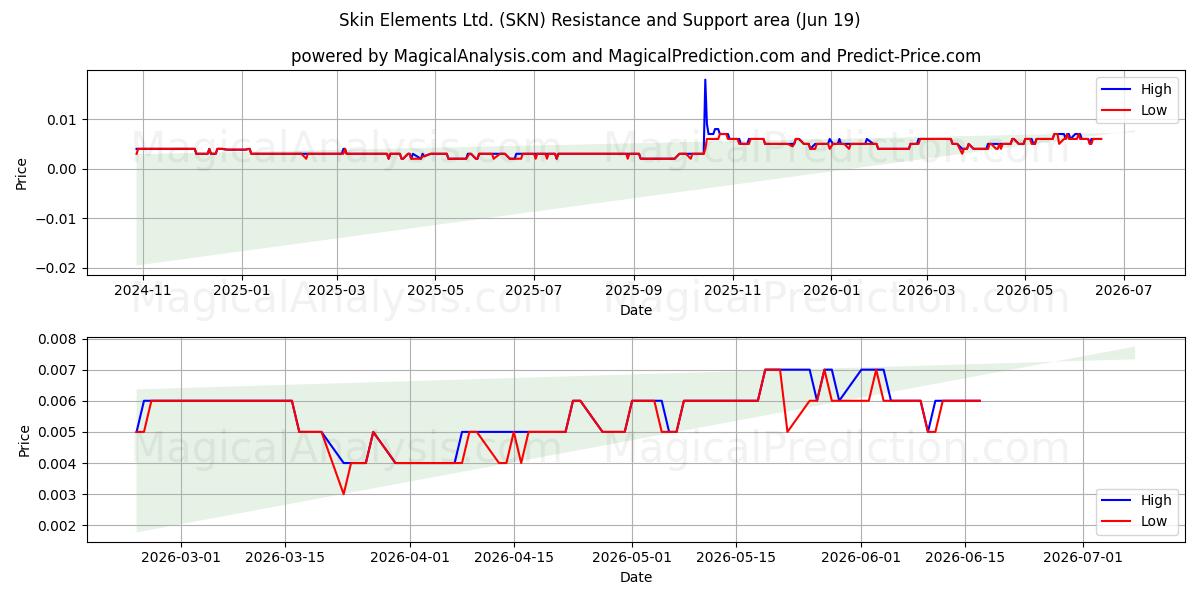Click the '2025-01' tick label
Image resolution: width=1200 pixels, height=600 pixels.
[242, 290]
